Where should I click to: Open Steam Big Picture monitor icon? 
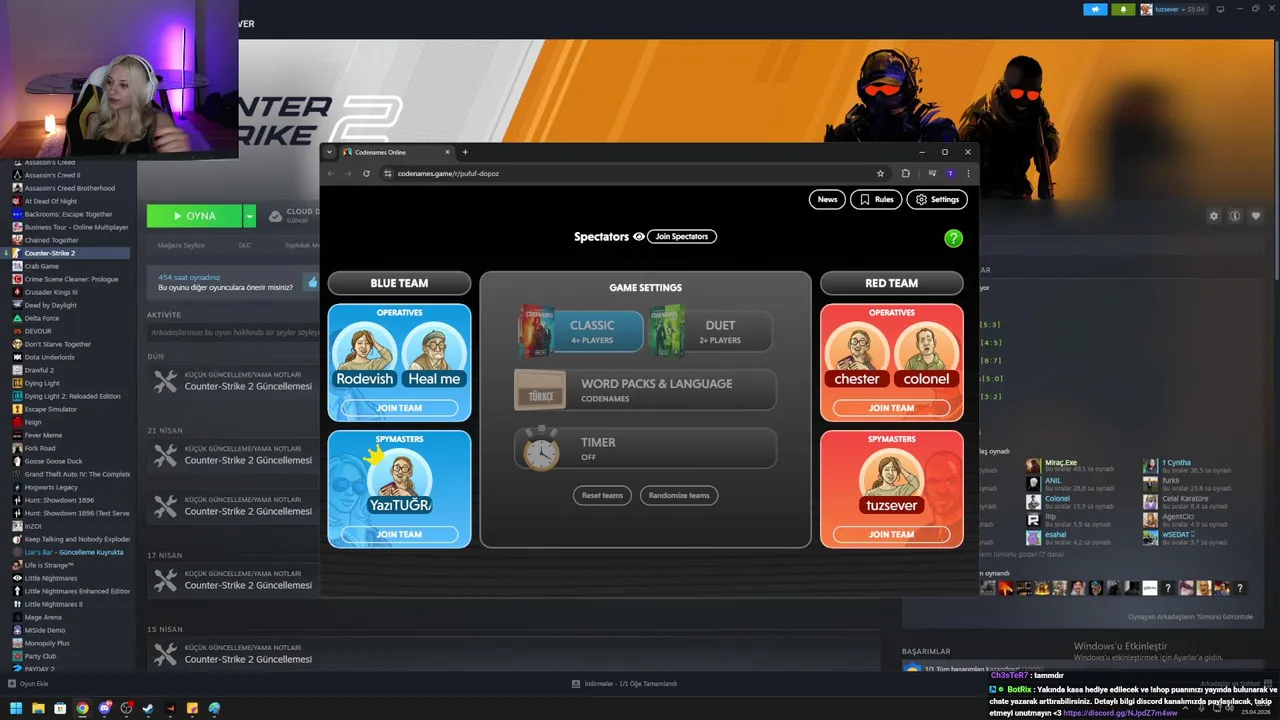pyautogui.click(x=1218, y=9)
